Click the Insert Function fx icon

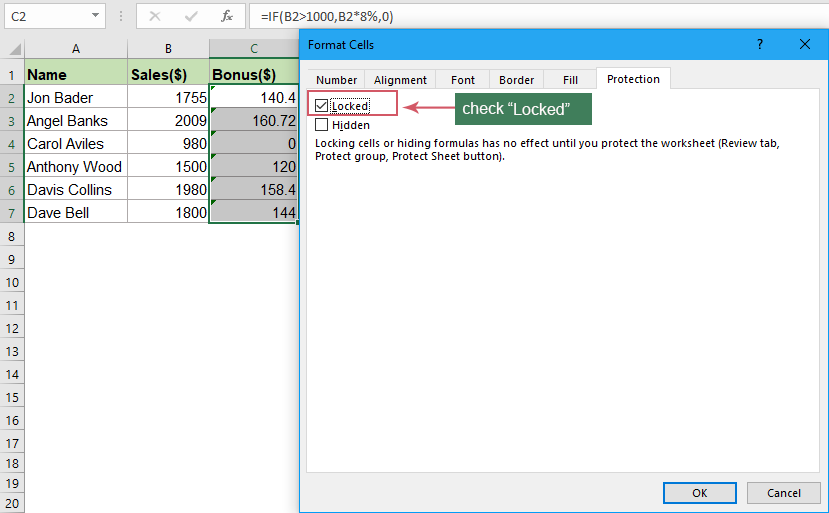[227, 16]
